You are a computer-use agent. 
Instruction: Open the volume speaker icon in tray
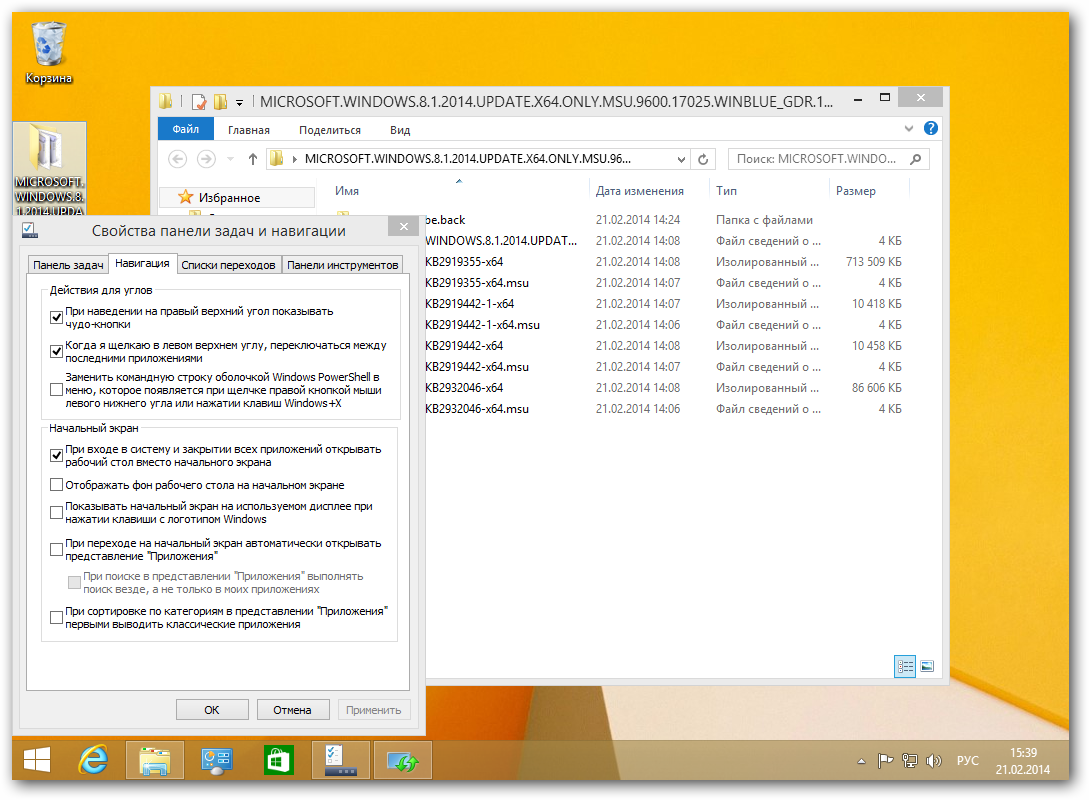click(933, 761)
